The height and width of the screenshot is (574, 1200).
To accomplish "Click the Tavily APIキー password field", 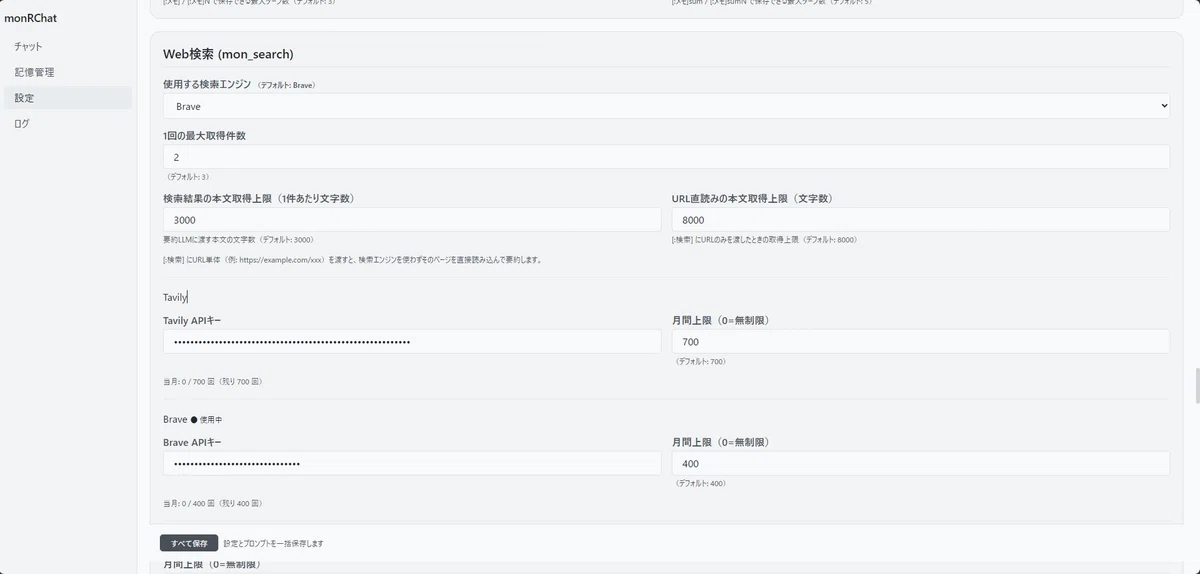I will 412,342.
